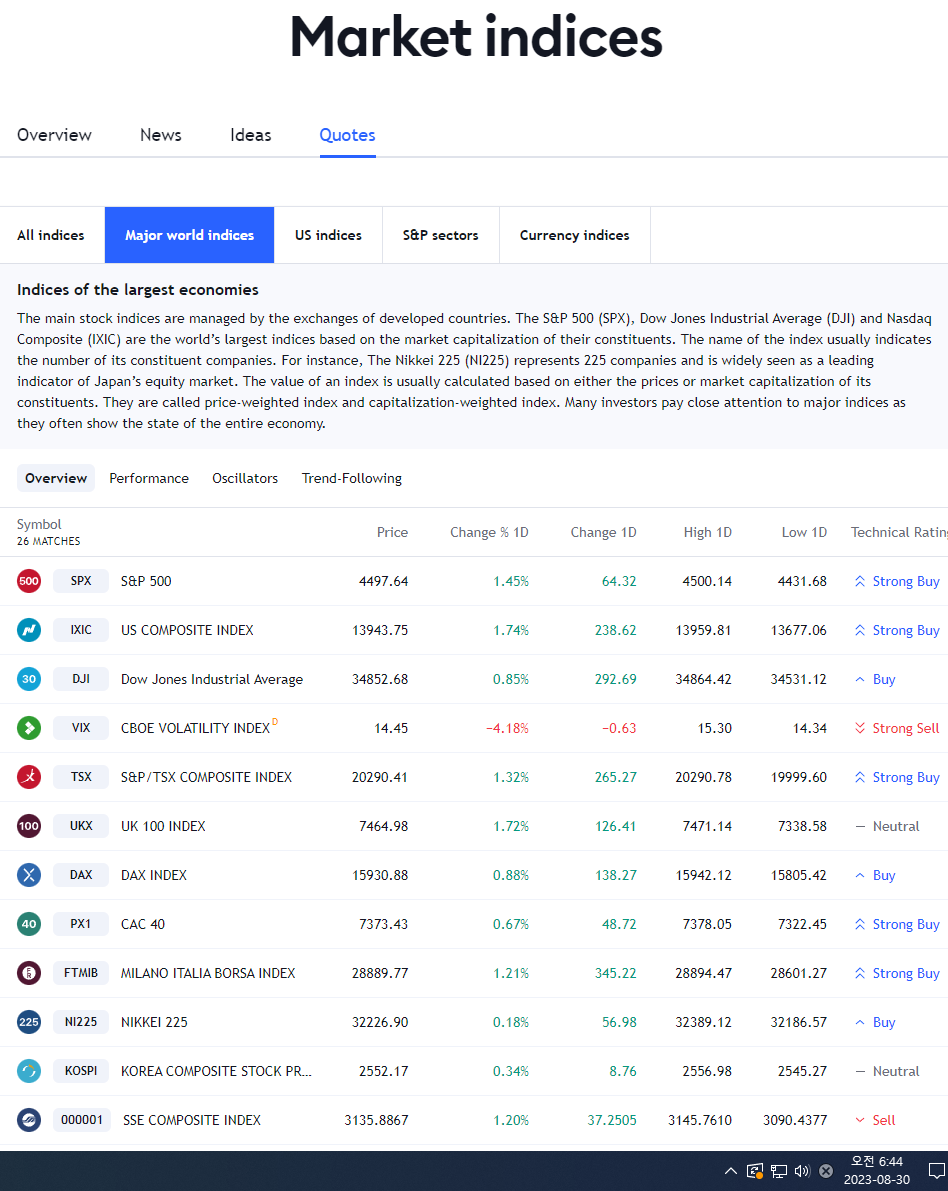Sort by High 1D column header

(x=707, y=532)
